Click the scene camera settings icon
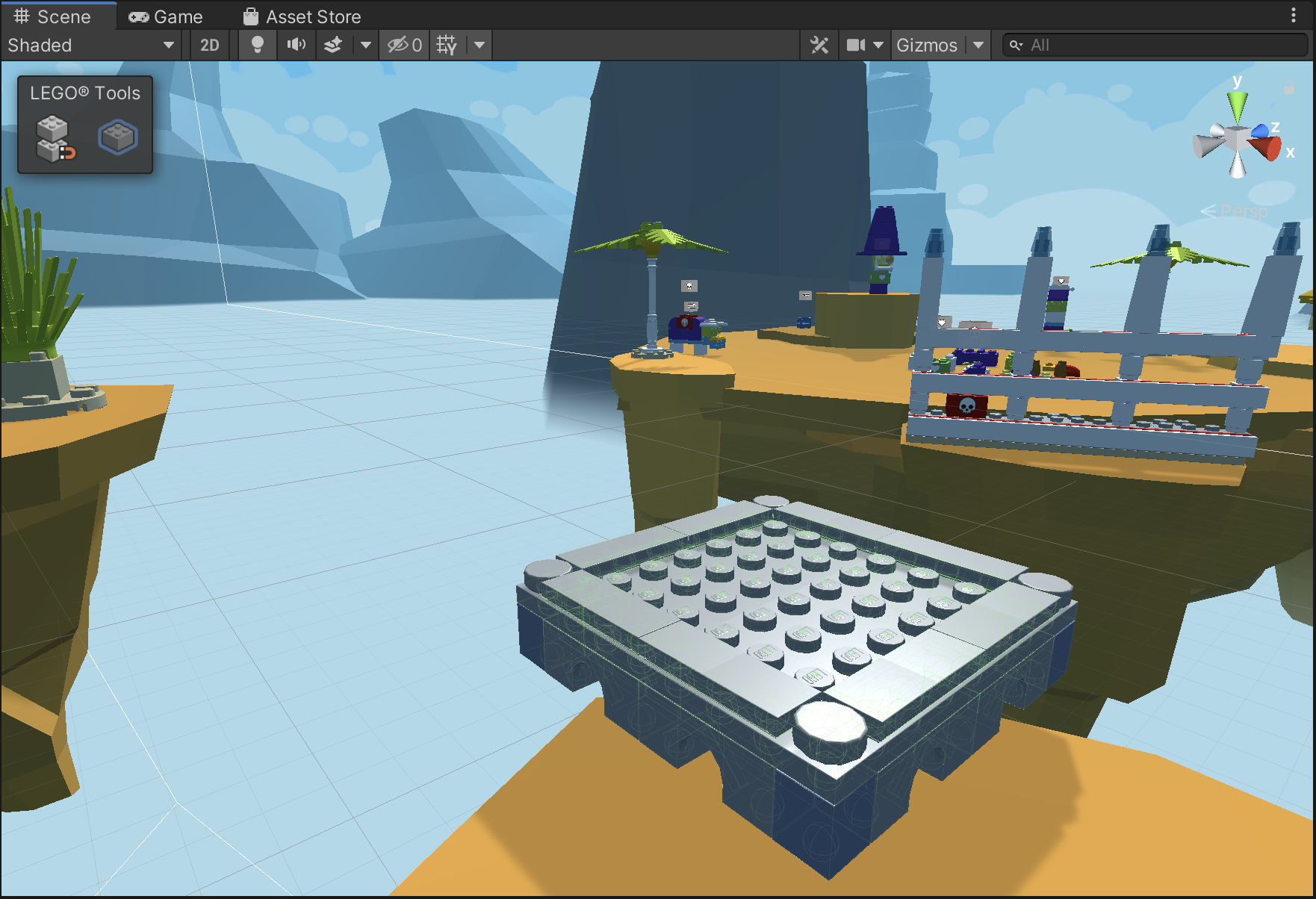 pos(856,46)
